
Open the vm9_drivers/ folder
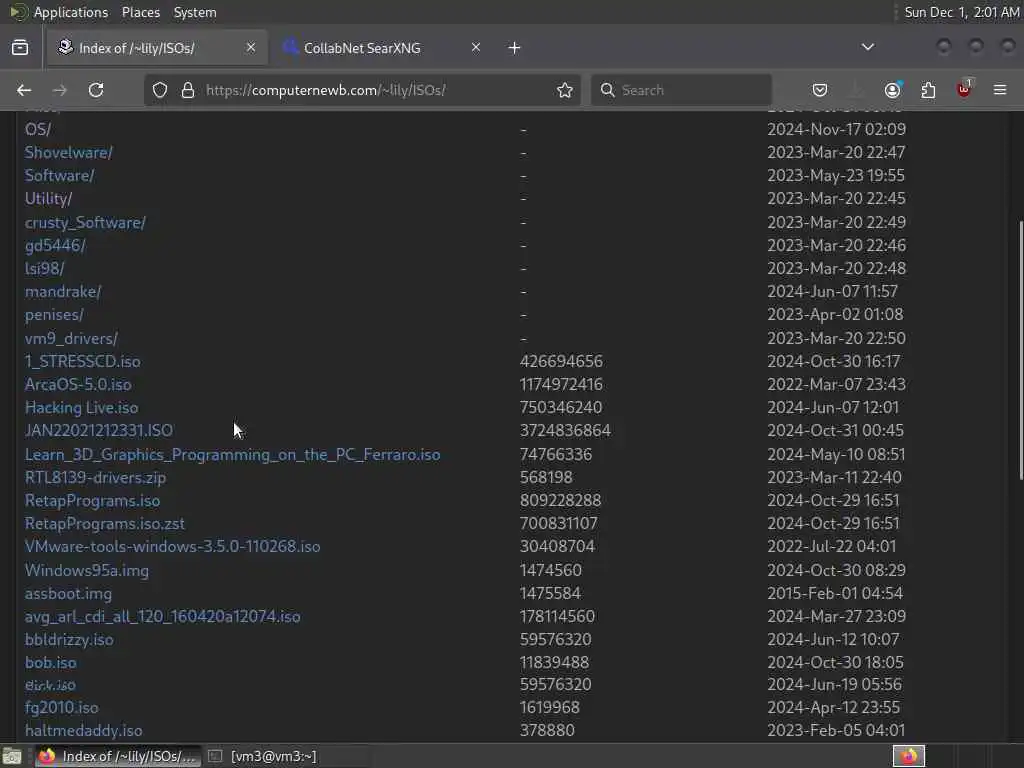pos(71,338)
